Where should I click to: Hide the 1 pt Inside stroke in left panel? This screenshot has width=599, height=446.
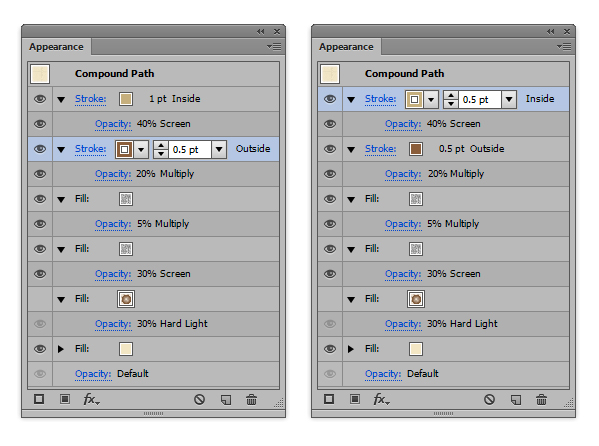click(x=40, y=99)
